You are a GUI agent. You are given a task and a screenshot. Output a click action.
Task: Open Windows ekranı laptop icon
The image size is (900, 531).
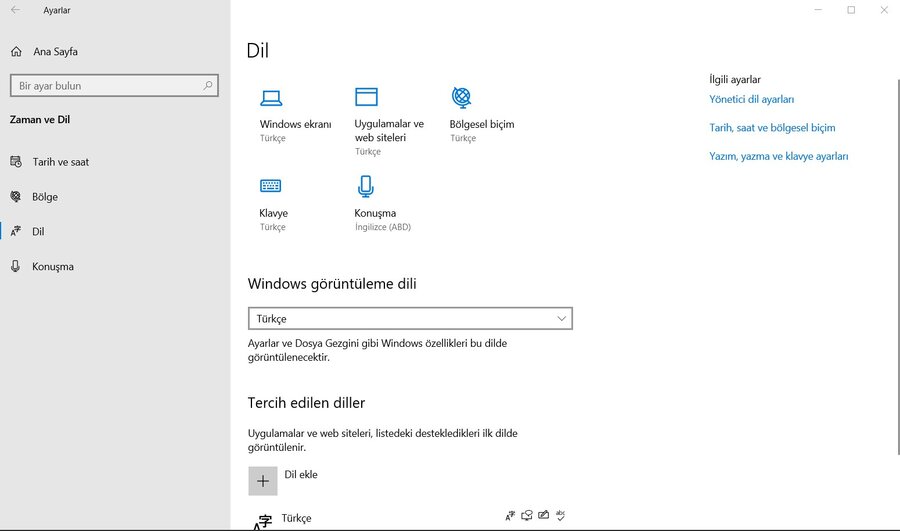[271, 98]
